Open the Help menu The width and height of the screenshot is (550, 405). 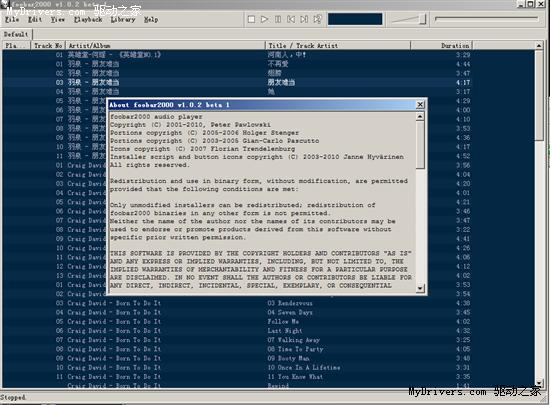(151, 20)
